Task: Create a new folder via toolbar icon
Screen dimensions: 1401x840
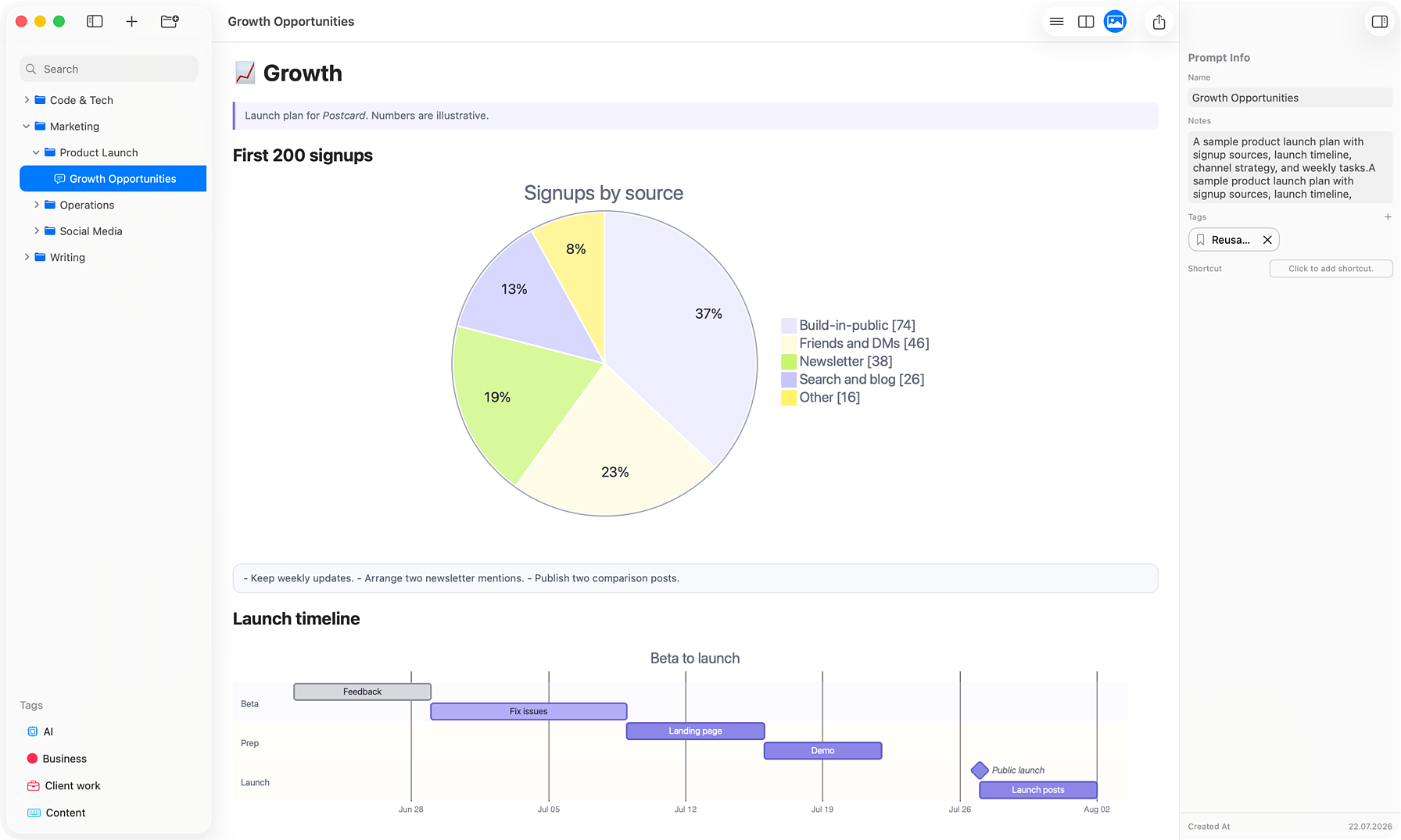Action: (x=170, y=22)
